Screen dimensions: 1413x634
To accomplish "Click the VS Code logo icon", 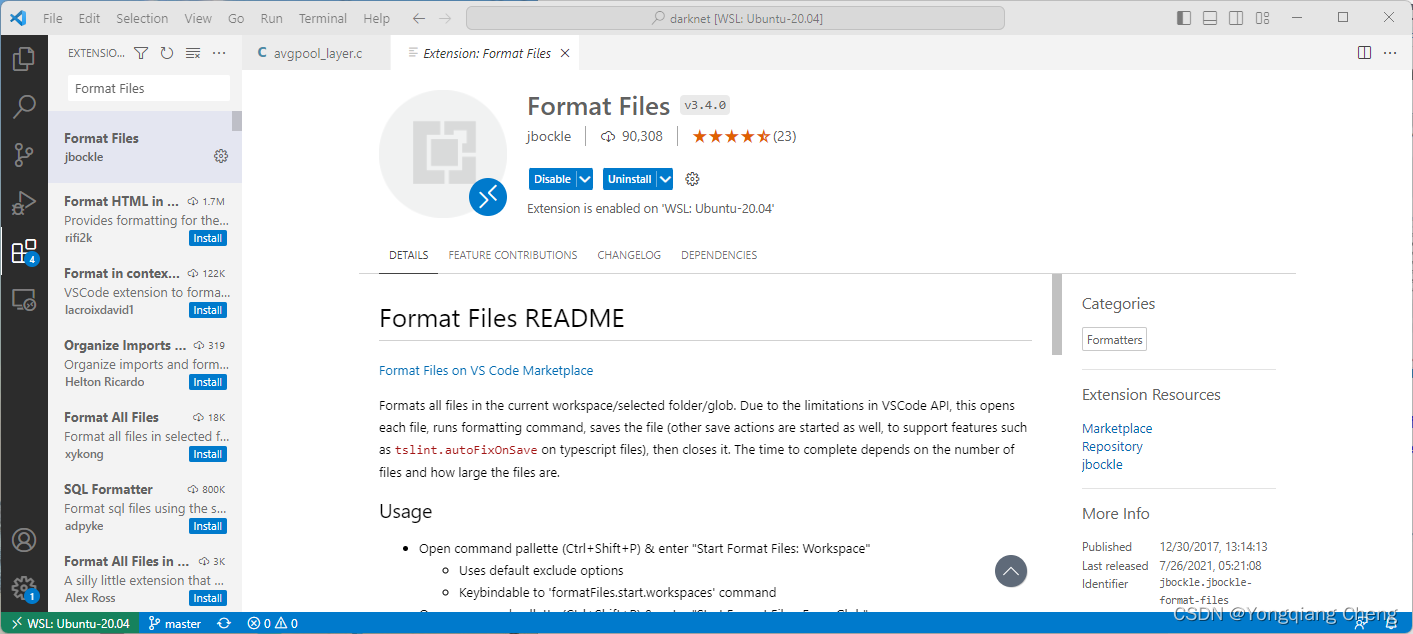I will point(18,18).
